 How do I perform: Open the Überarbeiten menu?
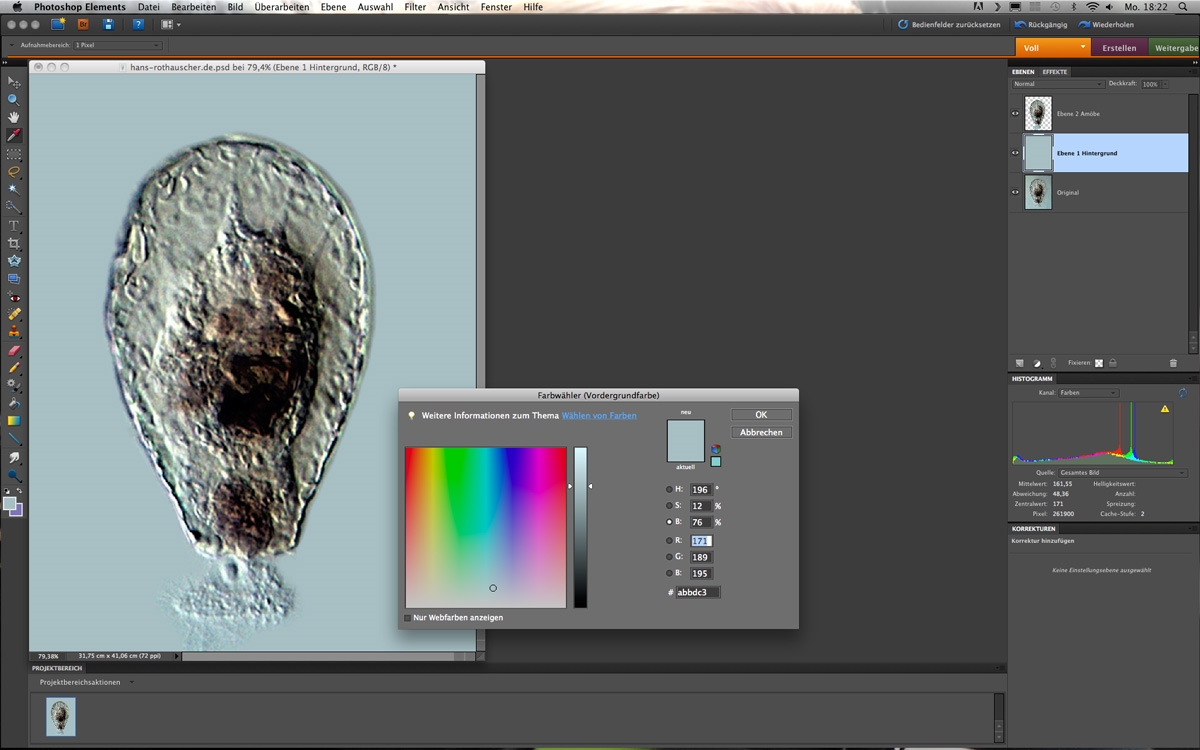click(281, 7)
